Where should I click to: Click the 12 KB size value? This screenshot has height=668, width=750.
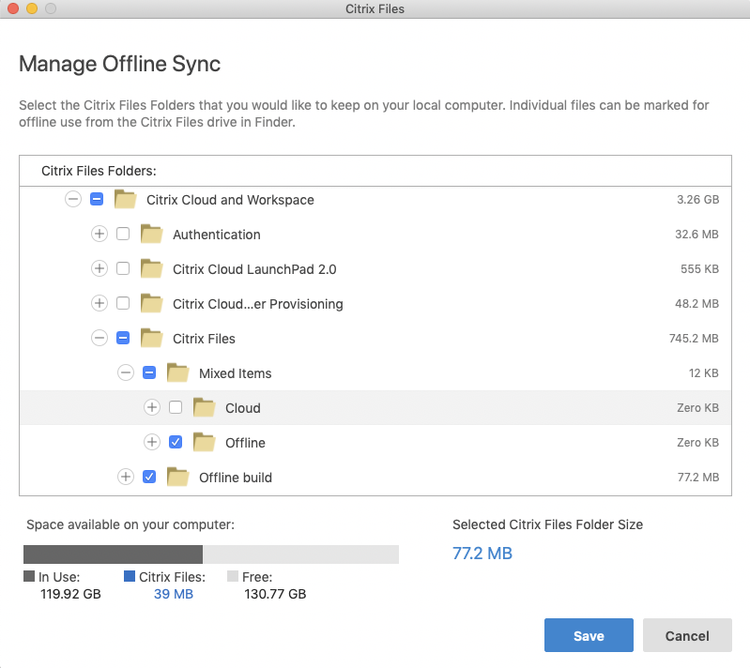[x=704, y=372]
